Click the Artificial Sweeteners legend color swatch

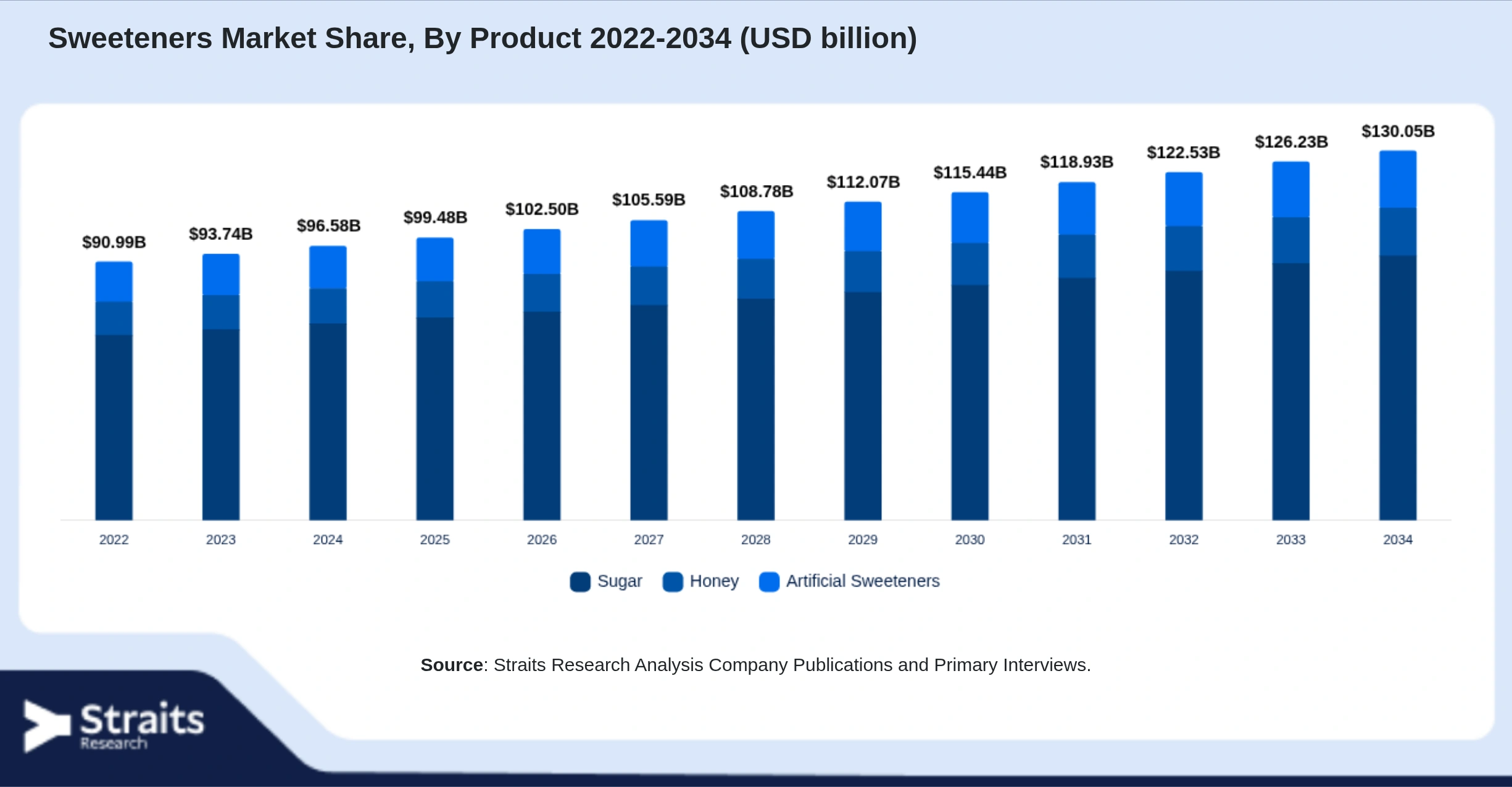(769, 582)
